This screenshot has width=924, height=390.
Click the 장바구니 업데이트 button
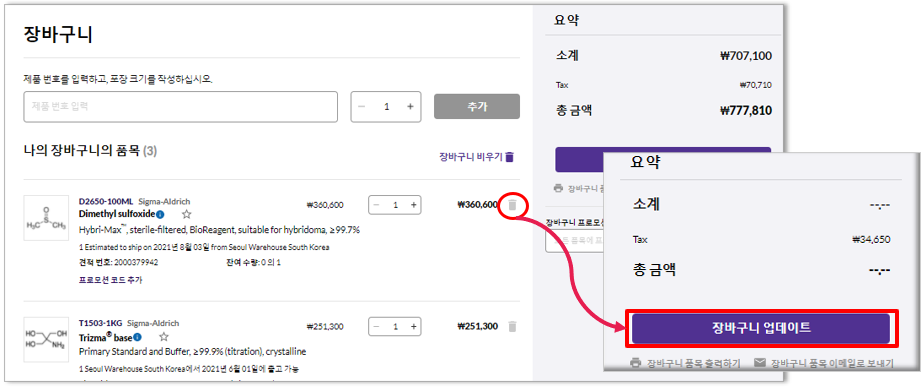[761, 329]
